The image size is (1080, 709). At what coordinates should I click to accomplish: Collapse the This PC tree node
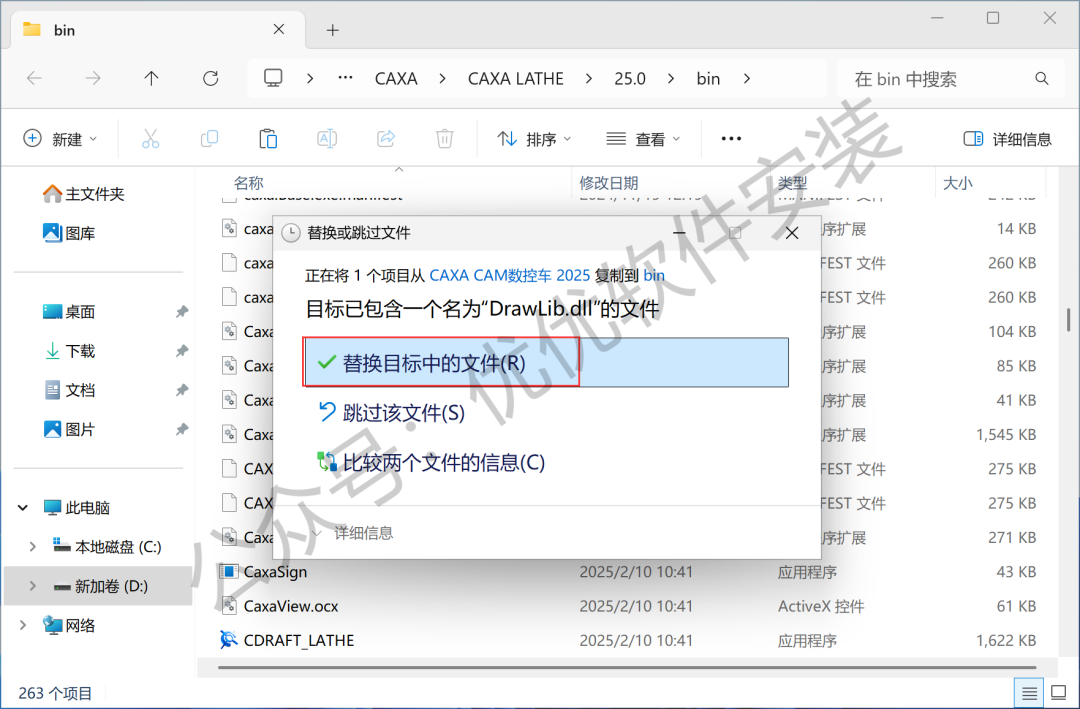(23, 508)
